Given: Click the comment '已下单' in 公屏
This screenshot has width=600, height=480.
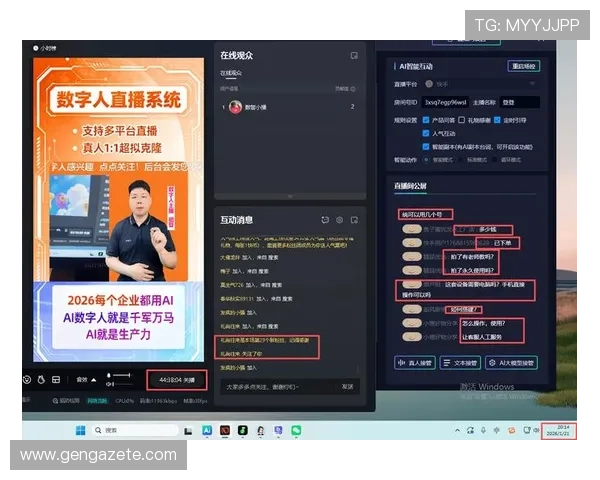Looking at the screenshot, I should (x=502, y=243).
